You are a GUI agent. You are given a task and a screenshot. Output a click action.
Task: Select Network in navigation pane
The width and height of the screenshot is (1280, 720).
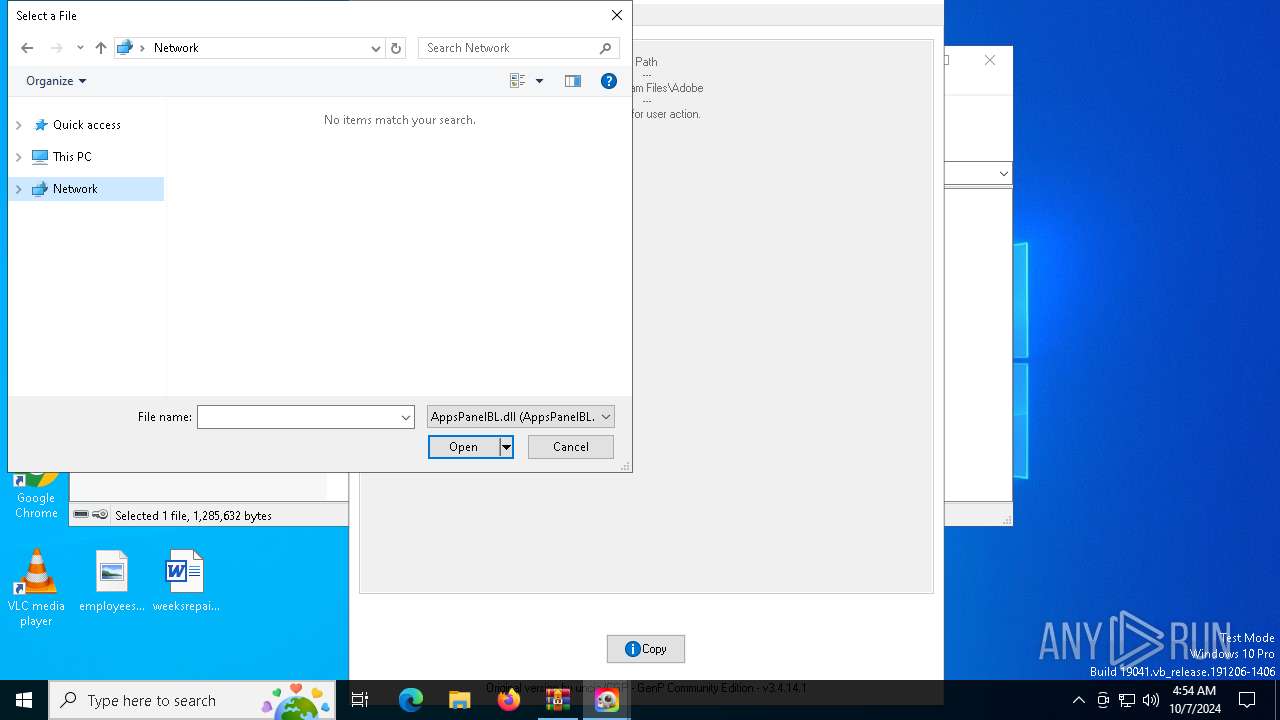point(86,189)
